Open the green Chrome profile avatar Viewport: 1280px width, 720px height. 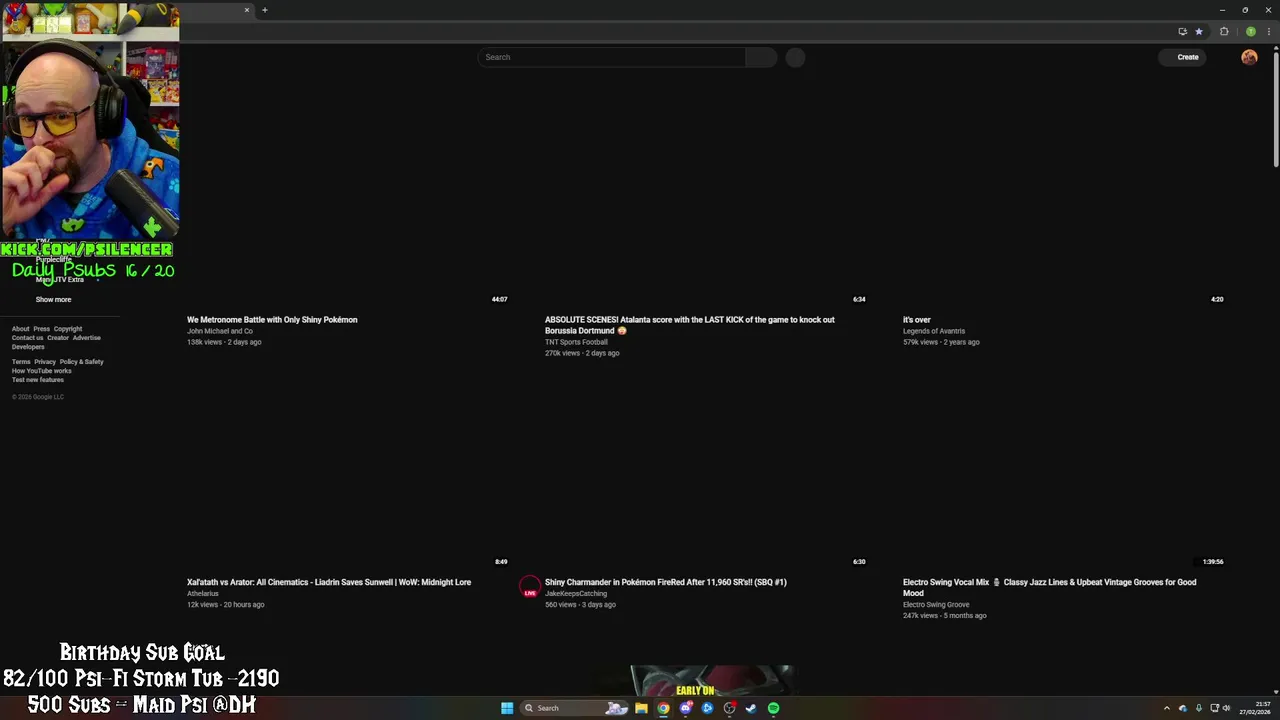[x=1250, y=31]
